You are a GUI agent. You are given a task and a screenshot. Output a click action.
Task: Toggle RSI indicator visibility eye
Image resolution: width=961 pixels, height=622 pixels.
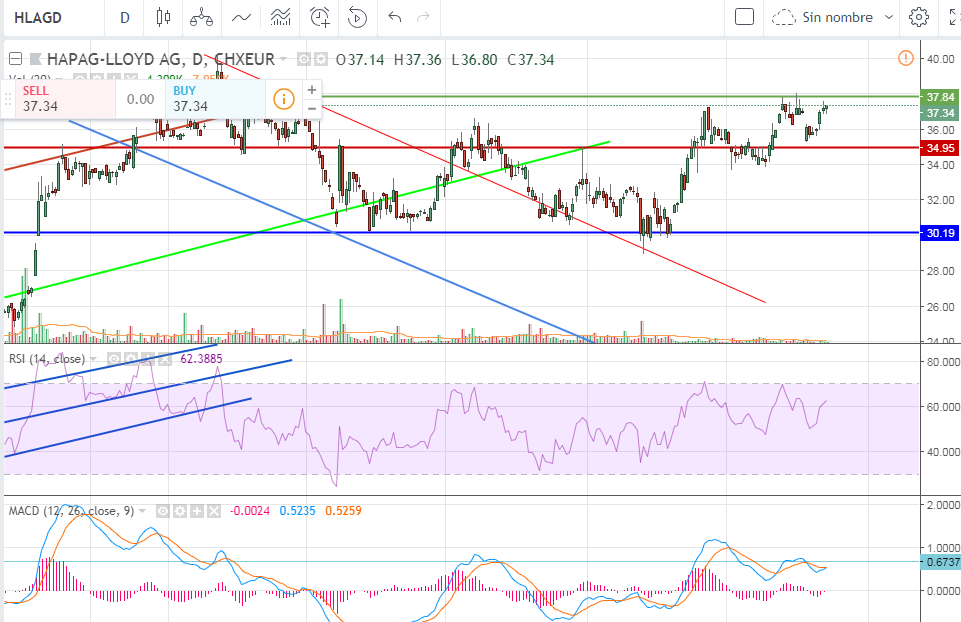[113, 359]
